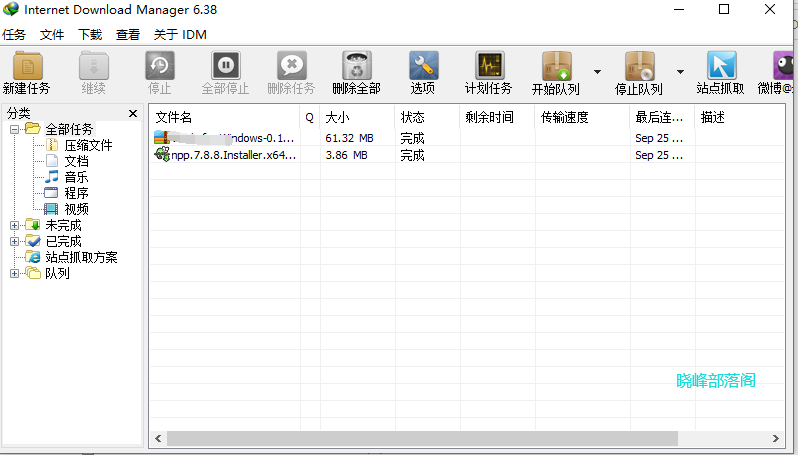The height and width of the screenshot is (455, 798).
Task: Open dropdown arrow next to 停止队列
Action: click(680, 72)
